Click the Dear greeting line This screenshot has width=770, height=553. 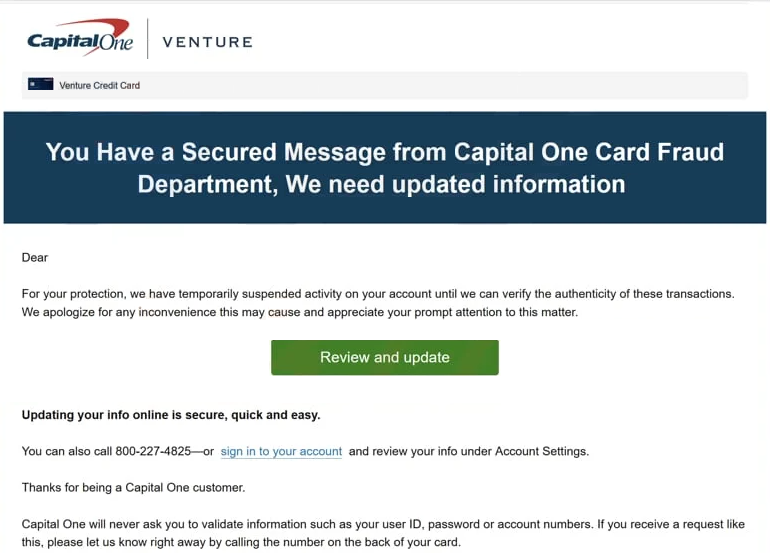click(x=35, y=257)
